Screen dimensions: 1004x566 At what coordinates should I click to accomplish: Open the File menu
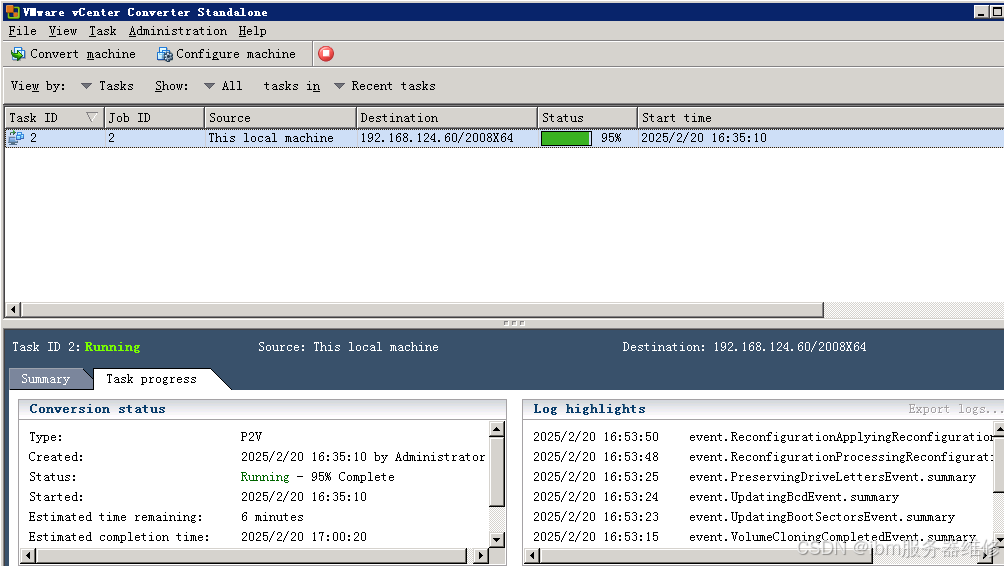point(22,31)
